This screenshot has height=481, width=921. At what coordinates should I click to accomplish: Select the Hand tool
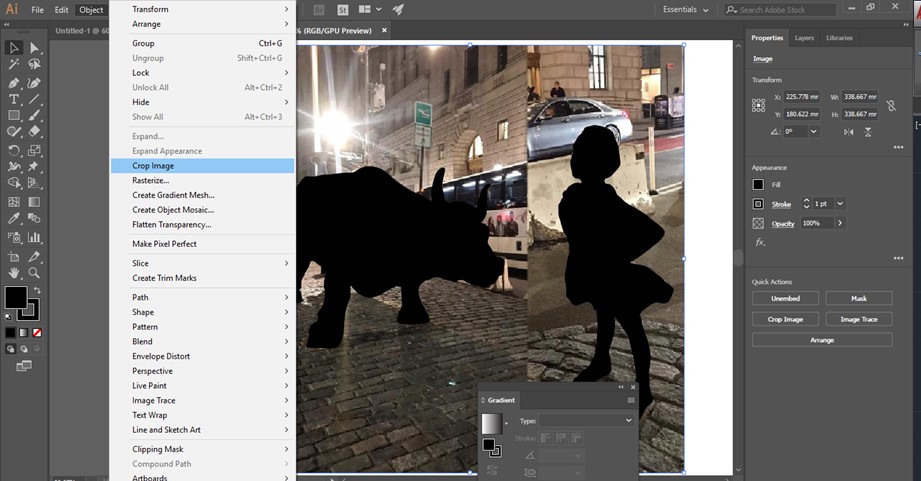coord(14,272)
